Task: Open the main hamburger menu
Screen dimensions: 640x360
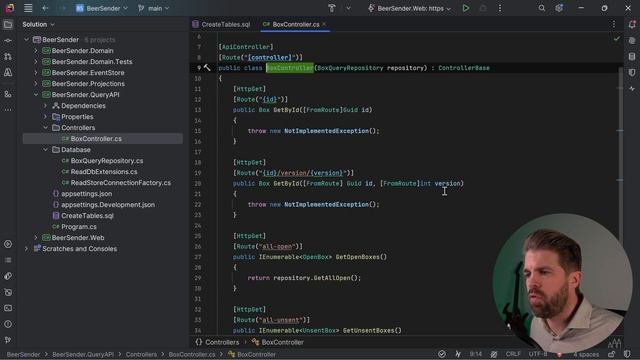Action: 28,8
